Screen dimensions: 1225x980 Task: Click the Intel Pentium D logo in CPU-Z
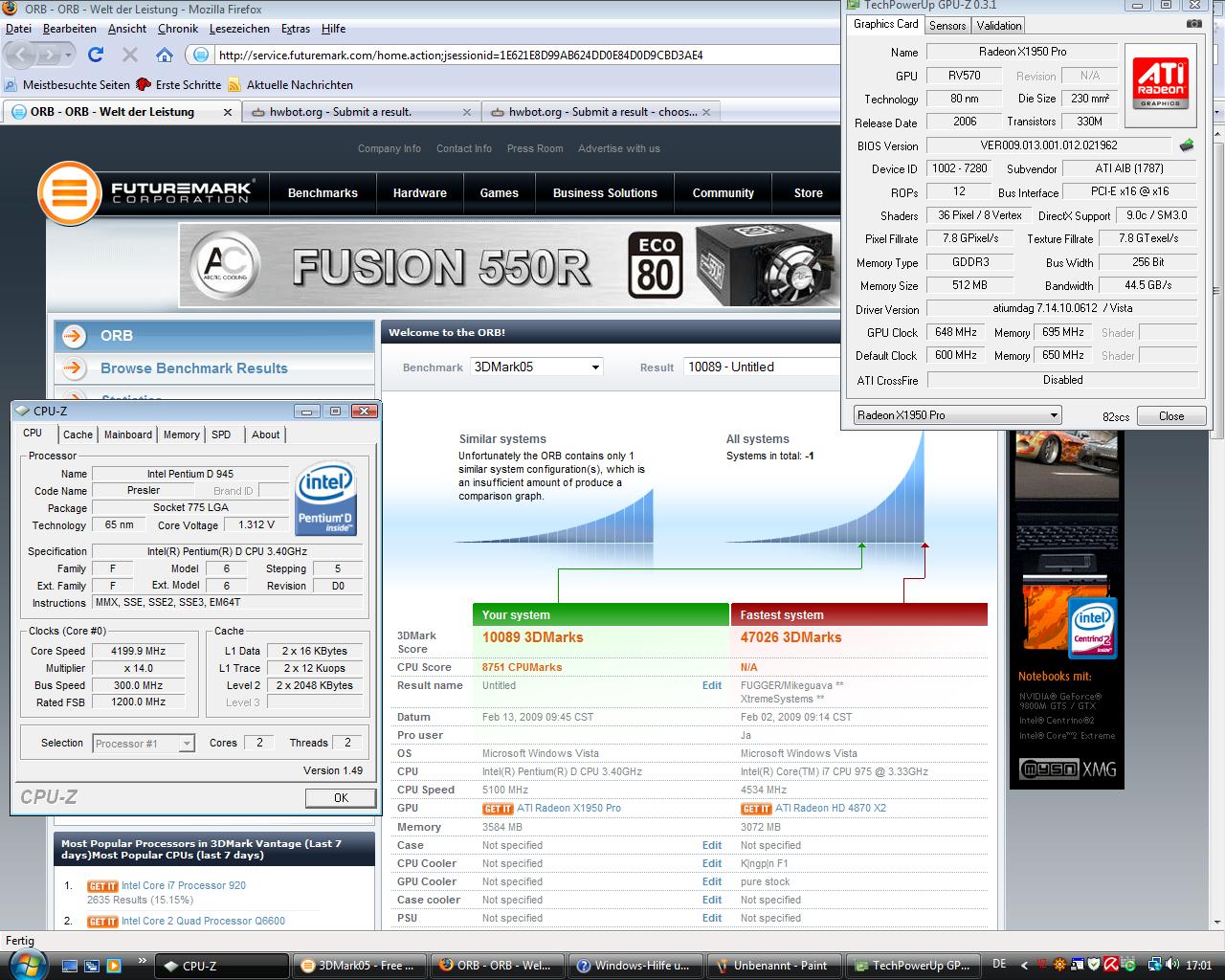point(326,499)
